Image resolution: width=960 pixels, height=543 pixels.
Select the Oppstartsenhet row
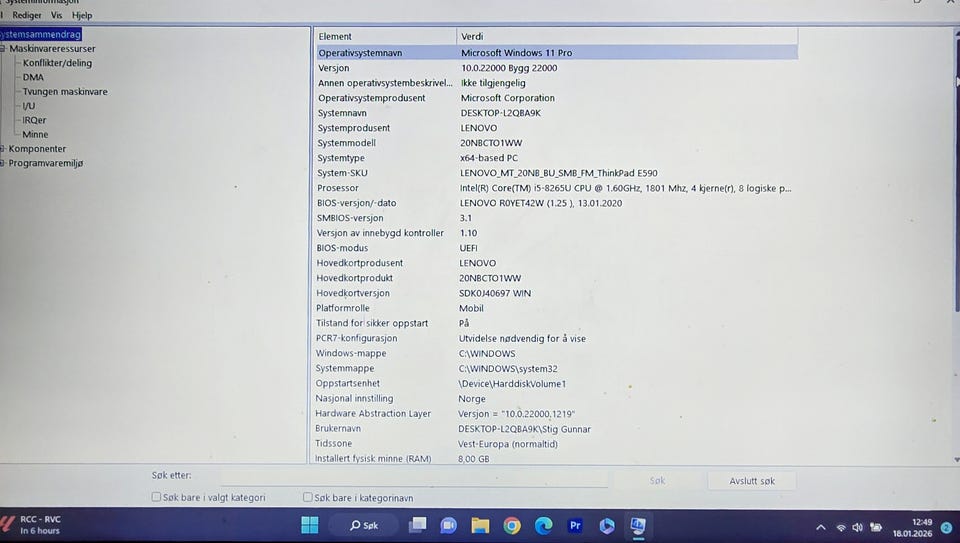pyautogui.click(x=556, y=383)
